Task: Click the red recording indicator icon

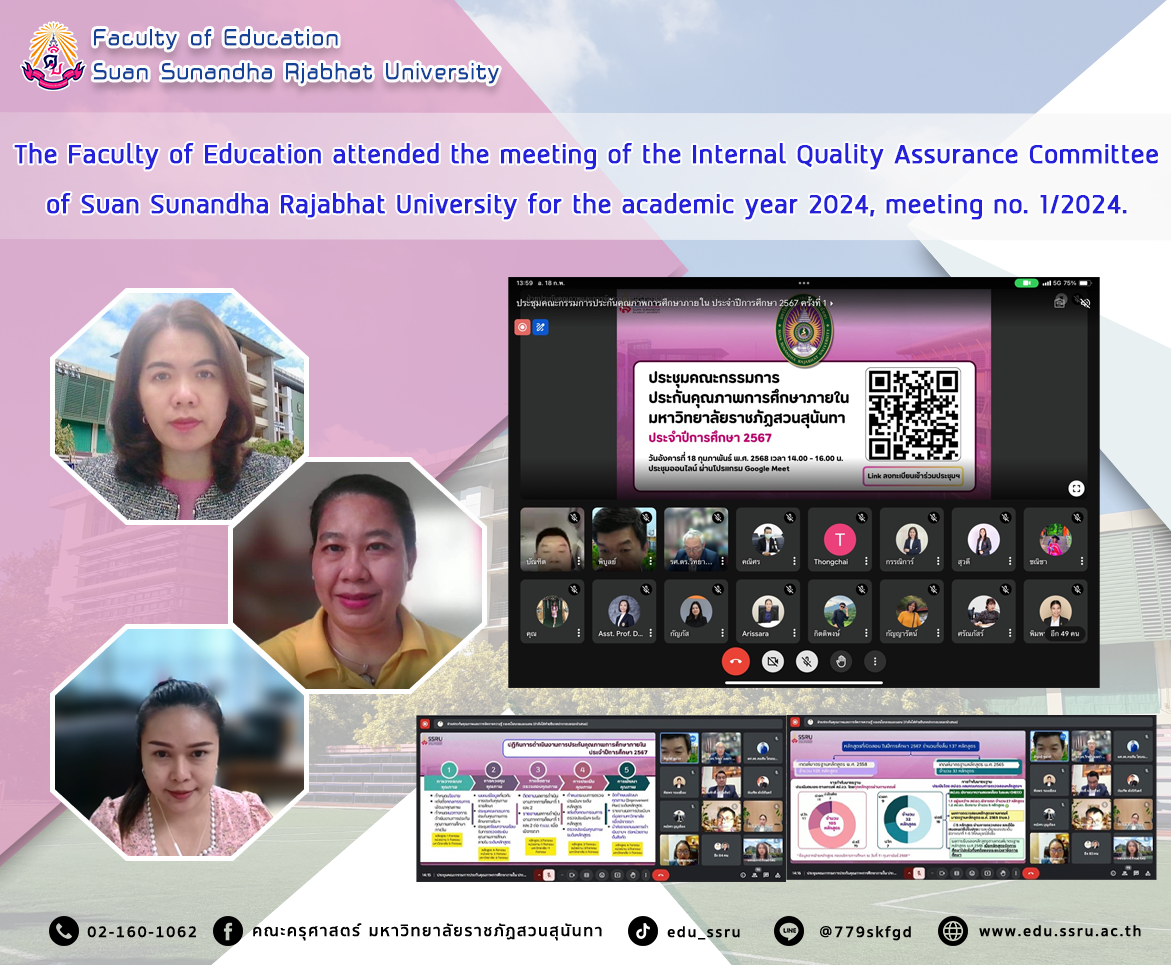Action: pyautogui.click(x=522, y=327)
